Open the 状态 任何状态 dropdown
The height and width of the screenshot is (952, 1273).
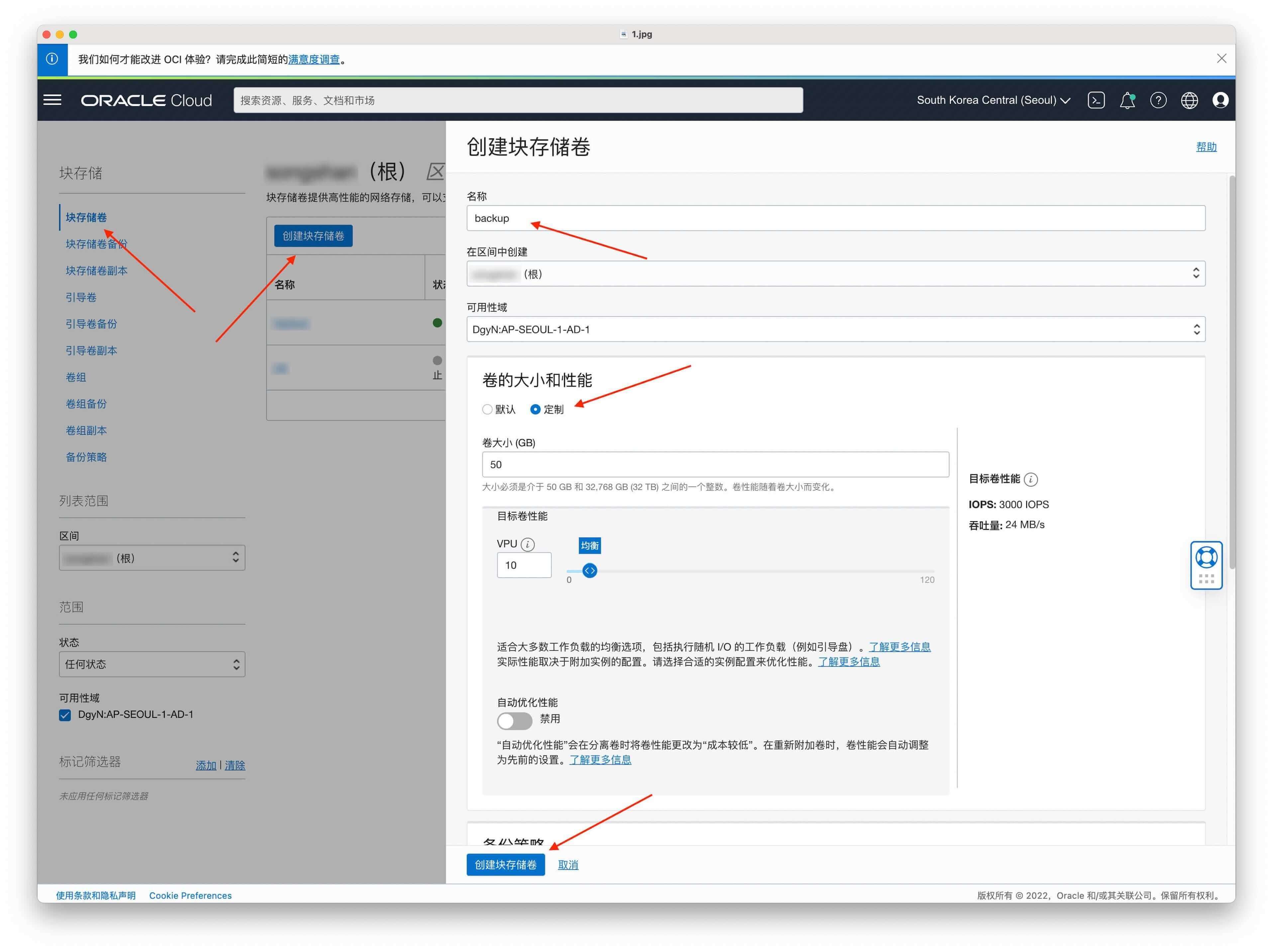click(x=152, y=664)
